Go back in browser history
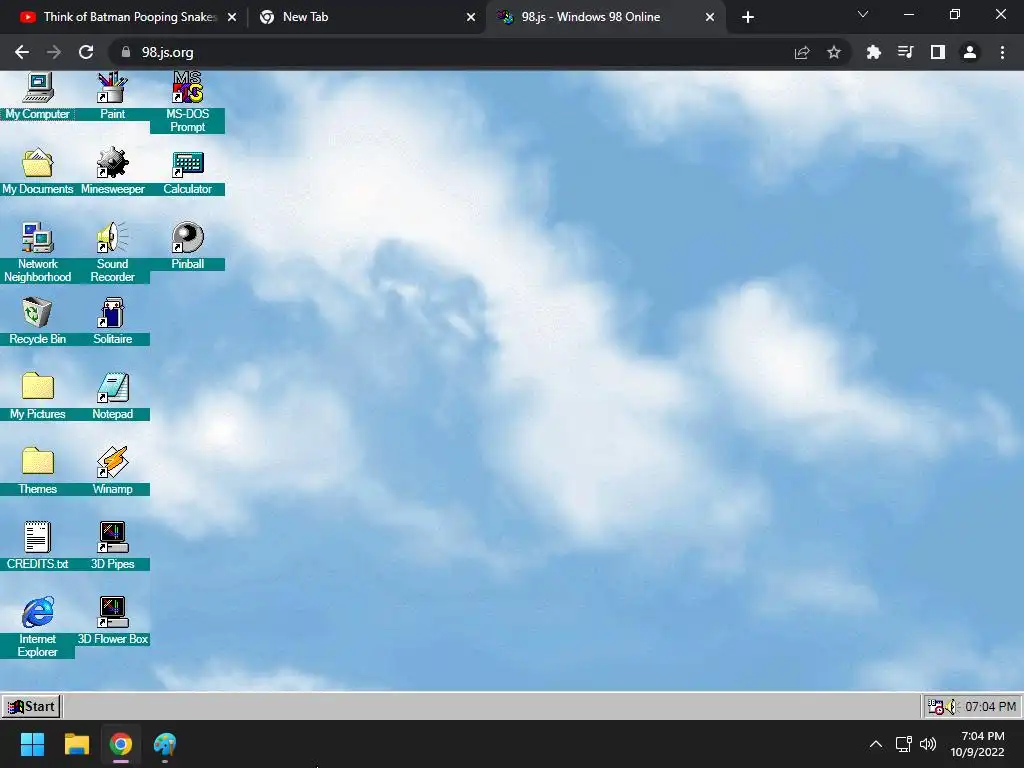Viewport: 1024px width, 768px height. [x=22, y=52]
